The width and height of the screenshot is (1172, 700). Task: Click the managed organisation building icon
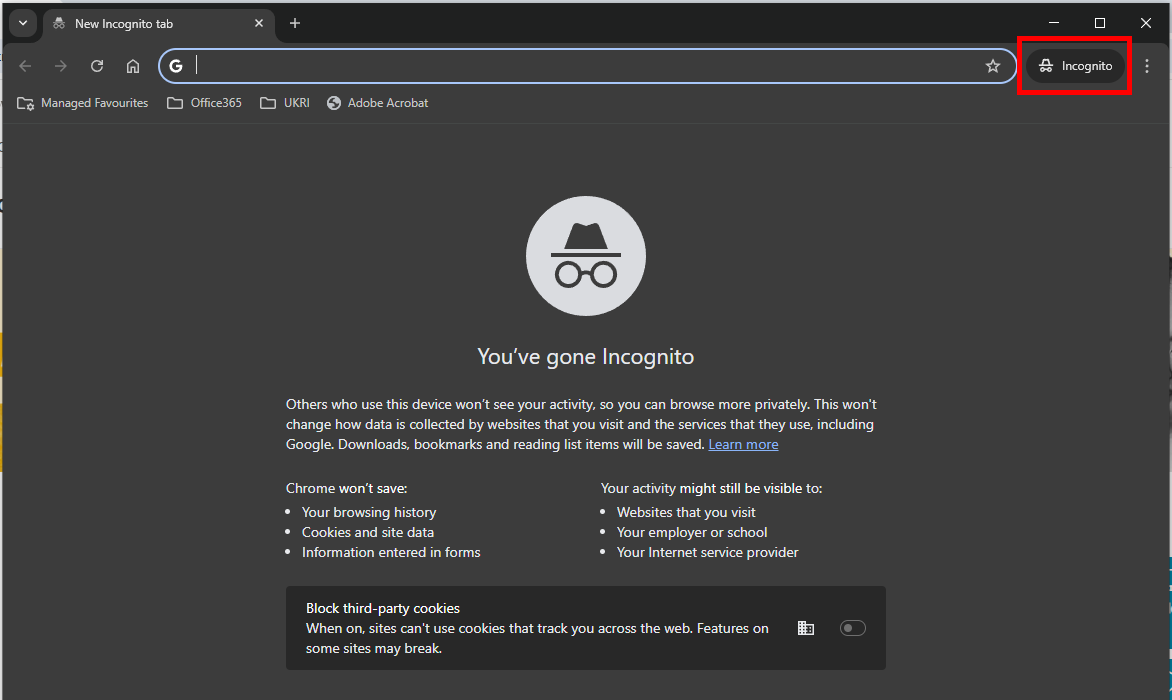[806, 628]
